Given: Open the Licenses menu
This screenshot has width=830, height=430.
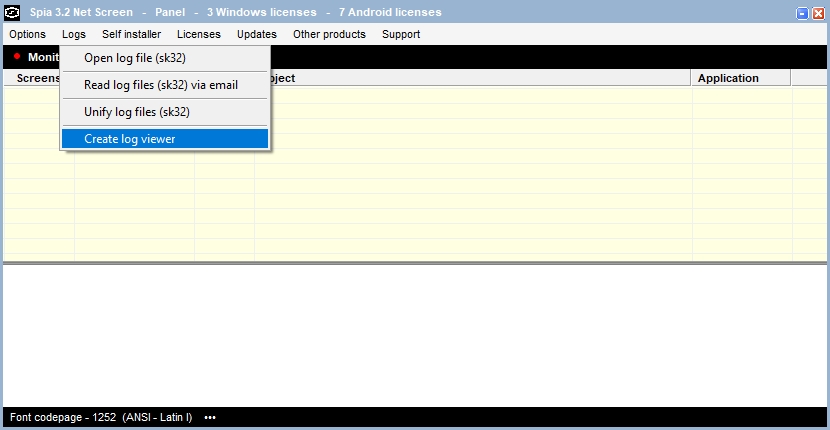Looking at the screenshot, I should [199, 34].
